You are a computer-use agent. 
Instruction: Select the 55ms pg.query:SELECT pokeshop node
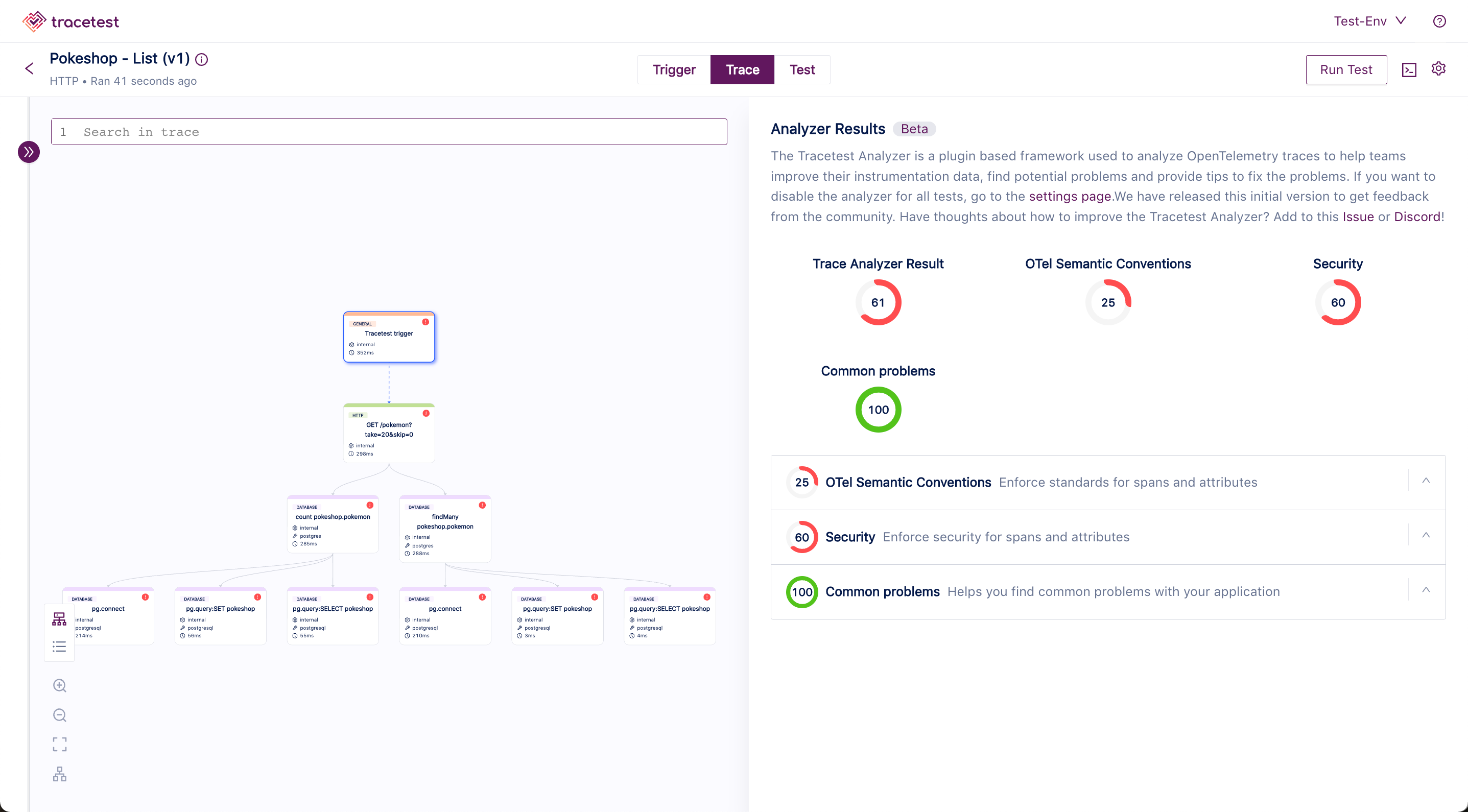click(333, 616)
